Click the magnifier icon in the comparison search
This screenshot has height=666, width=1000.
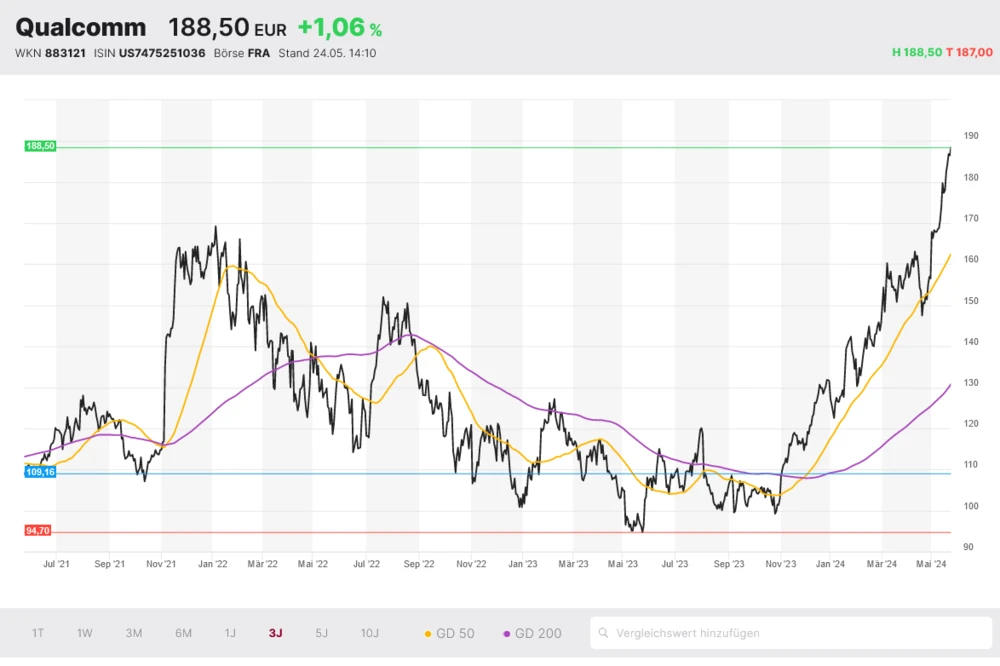[x=604, y=633]
